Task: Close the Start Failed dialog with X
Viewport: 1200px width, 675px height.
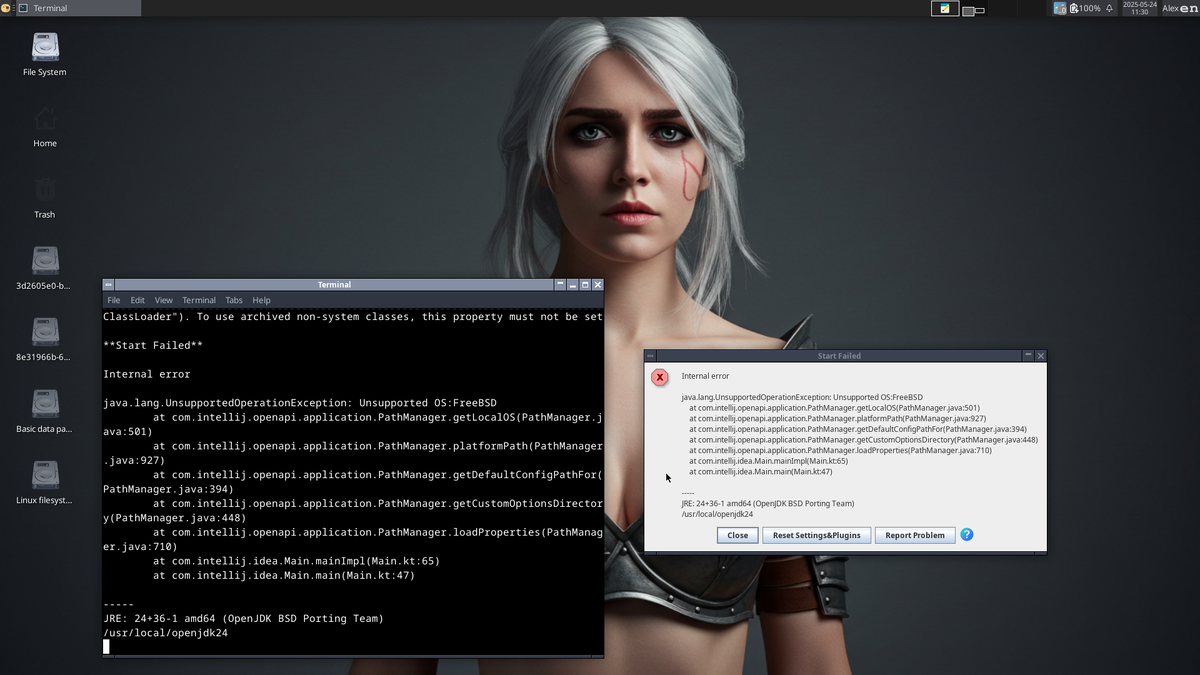Action: point(1041,356)
